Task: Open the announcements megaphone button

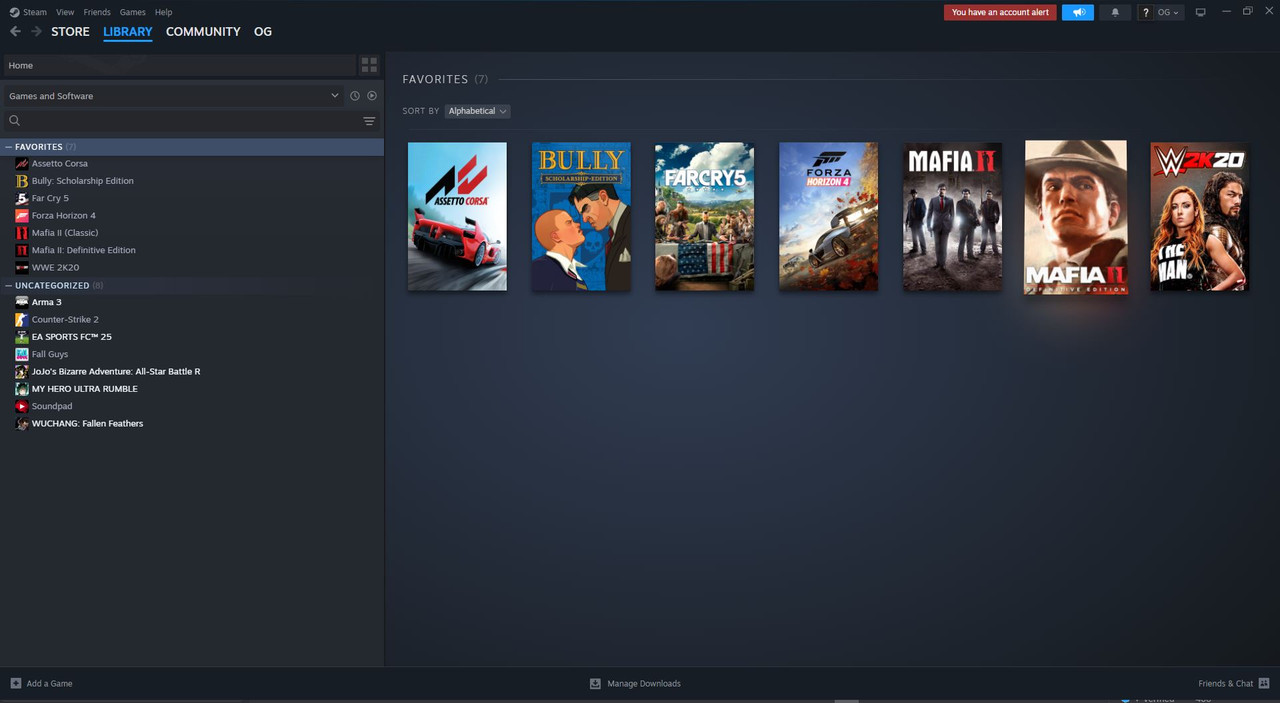Action: coord(1078,12)
